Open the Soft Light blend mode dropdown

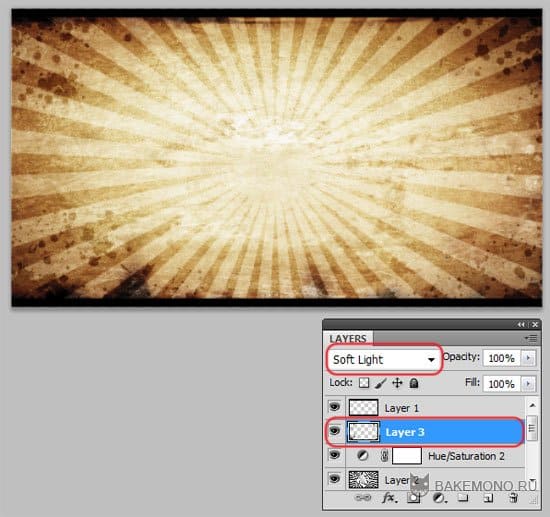[384, 359]
